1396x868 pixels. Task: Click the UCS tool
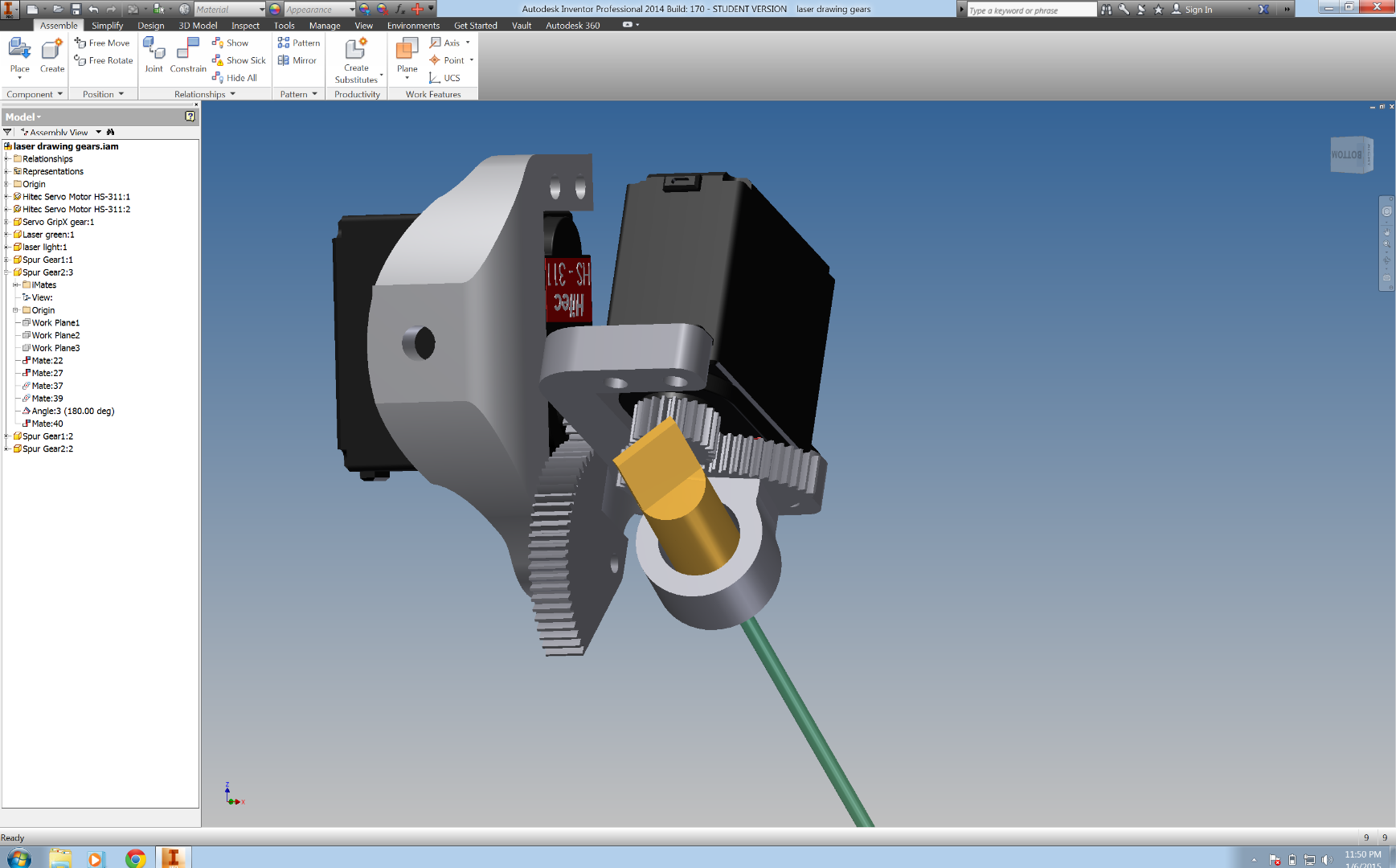pos(445,78)
